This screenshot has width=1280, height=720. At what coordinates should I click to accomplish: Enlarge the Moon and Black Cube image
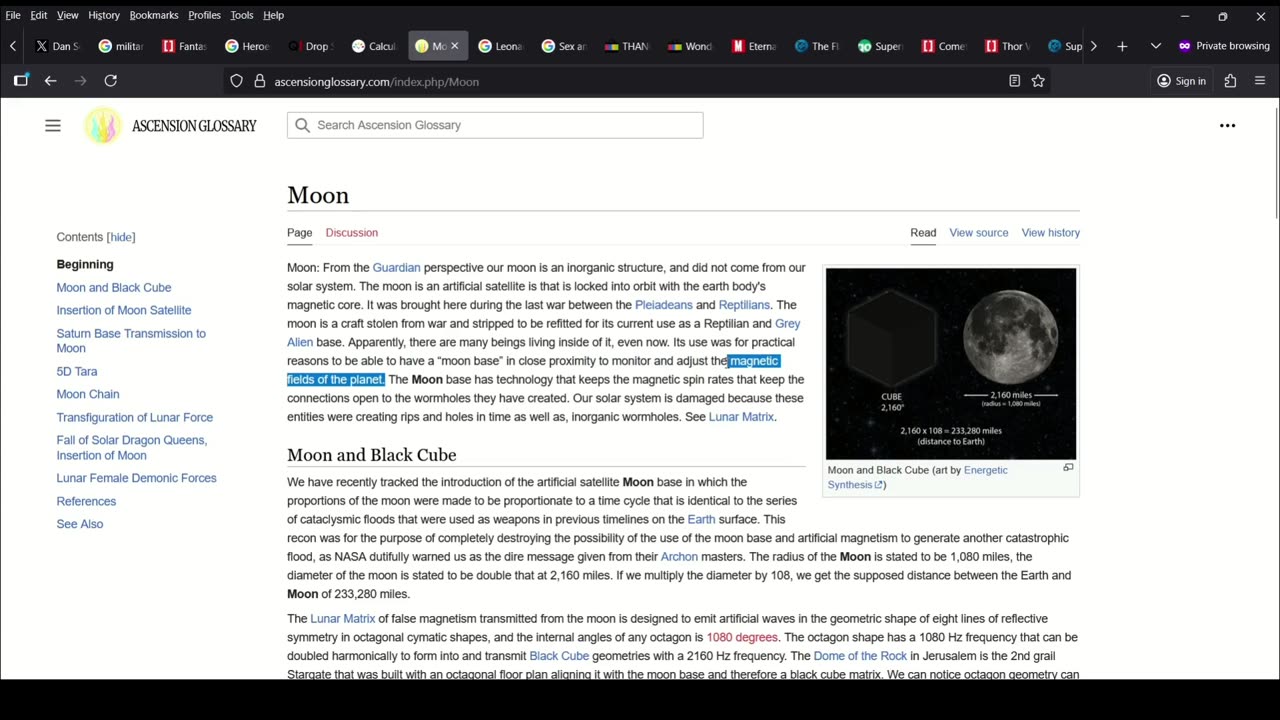coord(1068,467)
